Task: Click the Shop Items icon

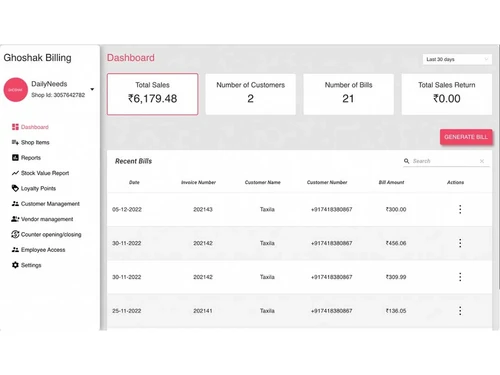Action: (15, 142)
